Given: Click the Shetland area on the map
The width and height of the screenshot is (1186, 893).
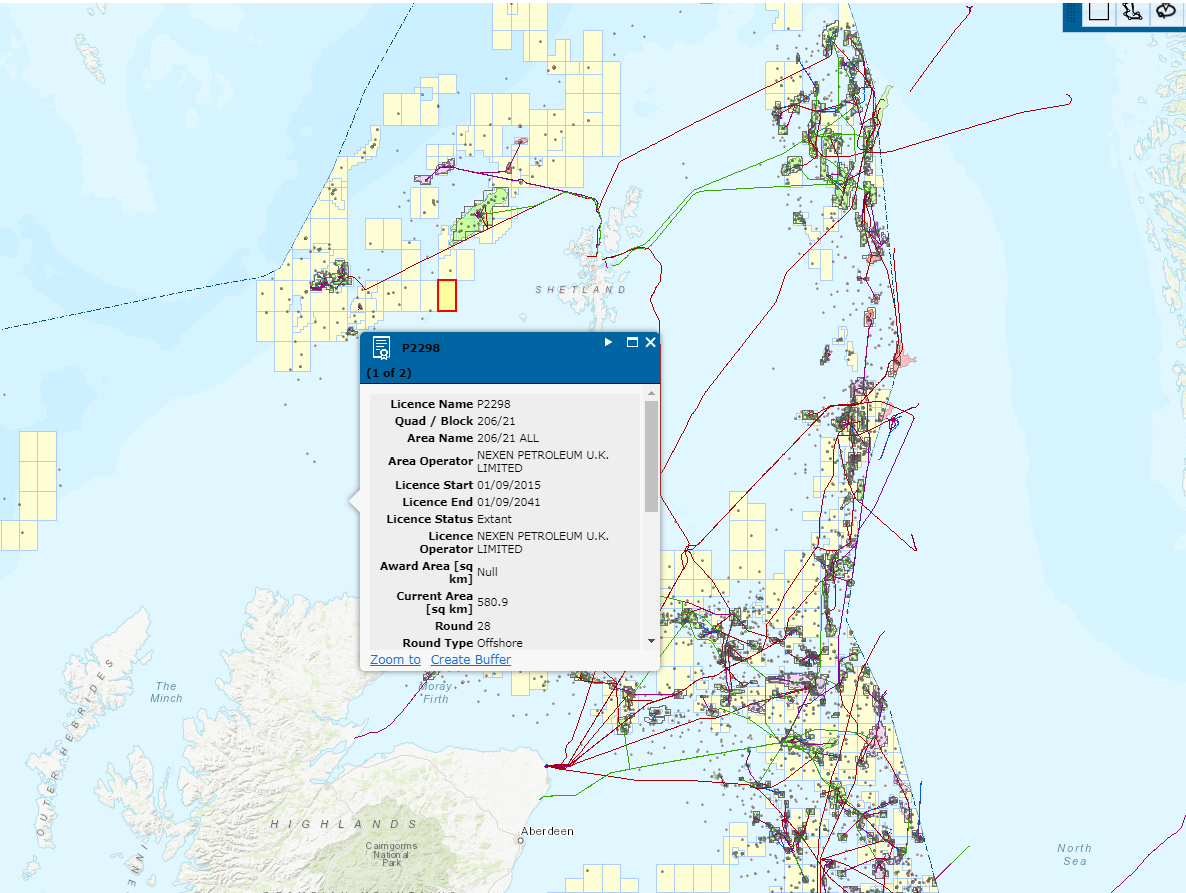Looking at the screenshot, I should 580,289.
